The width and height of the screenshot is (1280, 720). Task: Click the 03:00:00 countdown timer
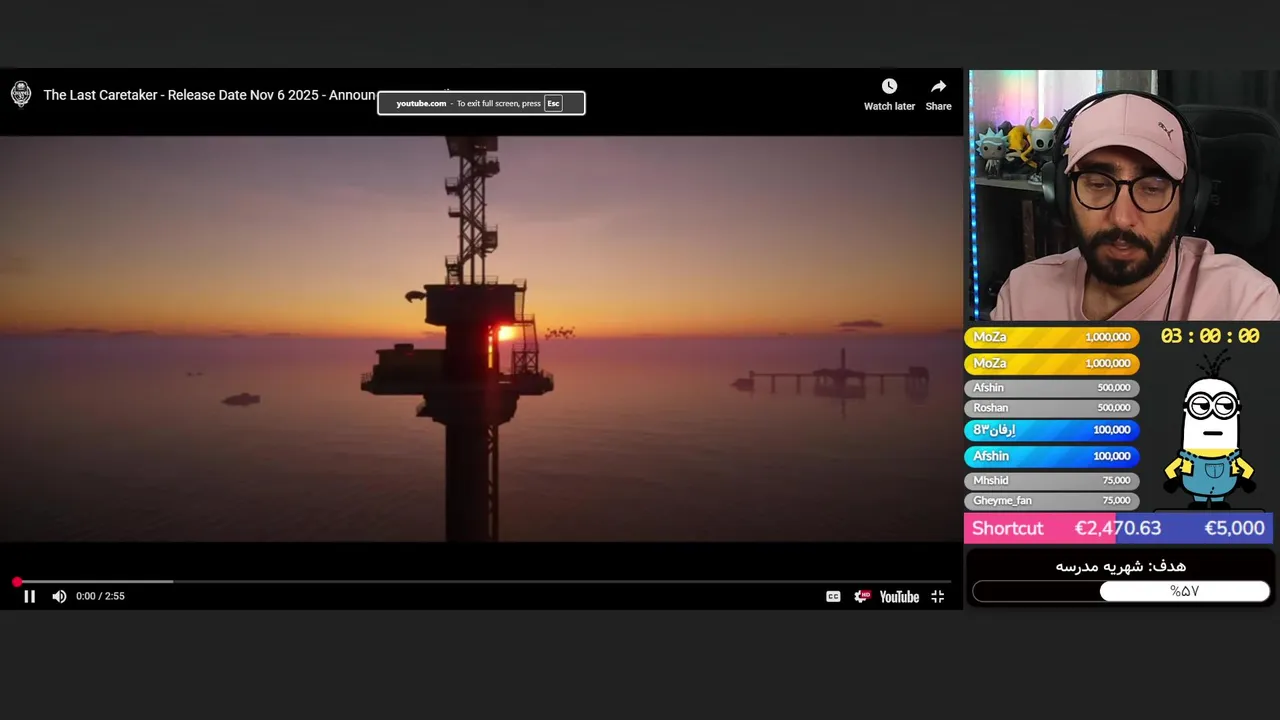tap(1209, 337)
